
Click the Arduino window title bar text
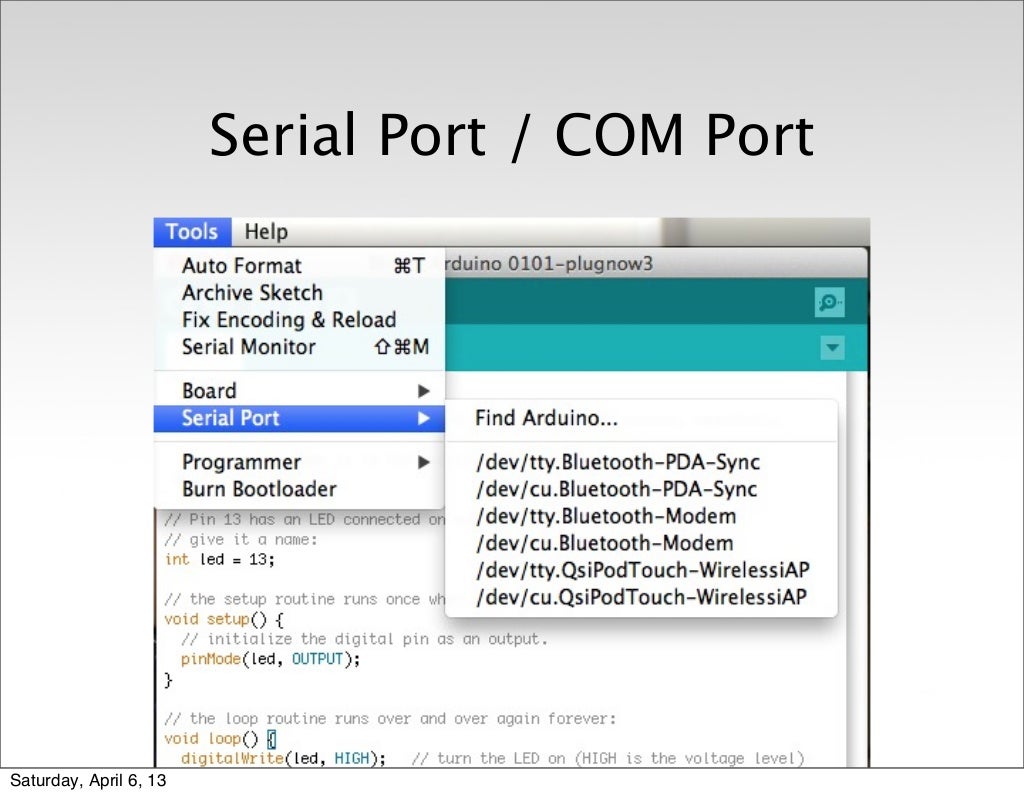point(549,264)
